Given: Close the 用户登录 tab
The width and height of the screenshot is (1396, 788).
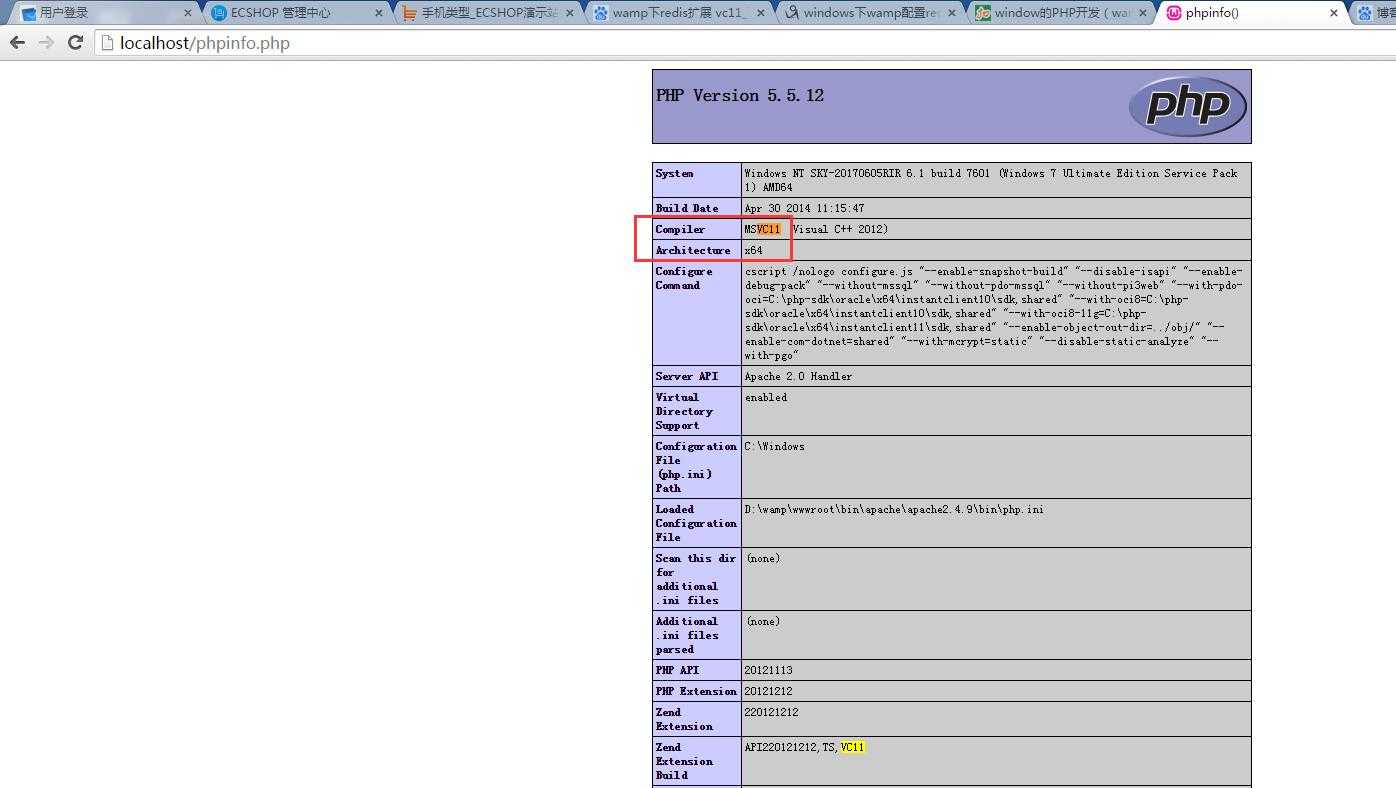Looking at the screenshot, I should click(188, 13).
